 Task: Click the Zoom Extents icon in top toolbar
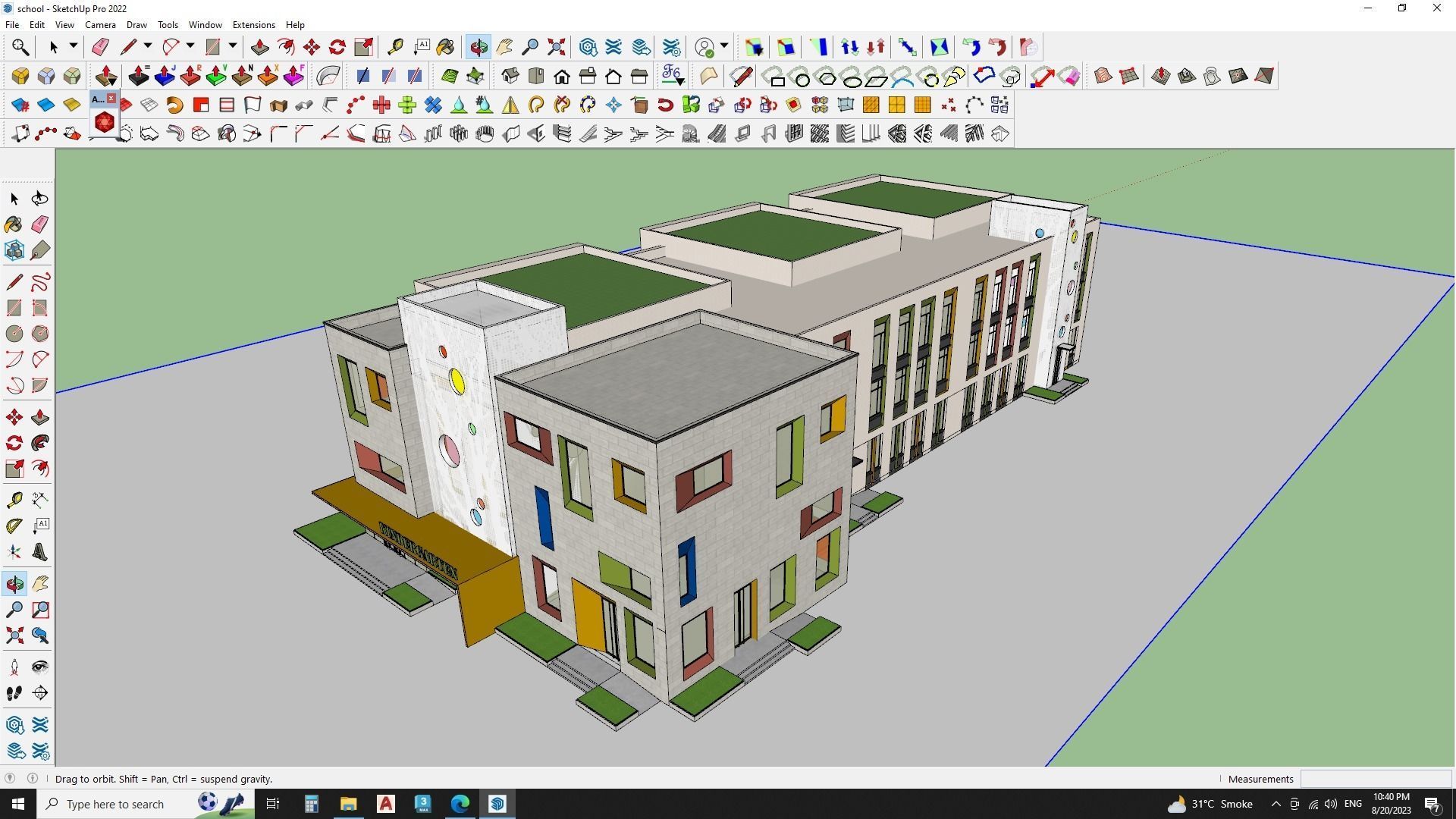coord(557,47)
